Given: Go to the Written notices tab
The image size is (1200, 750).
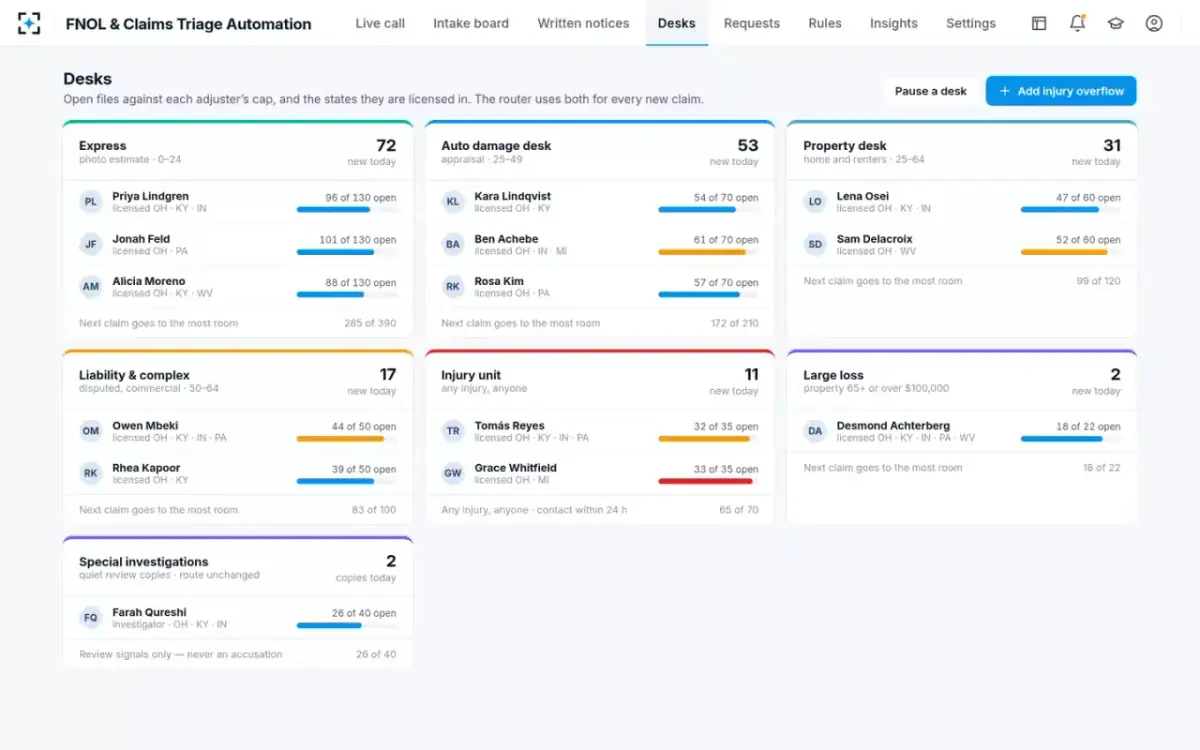Looking at the screenshot, I should pos(583,23).
